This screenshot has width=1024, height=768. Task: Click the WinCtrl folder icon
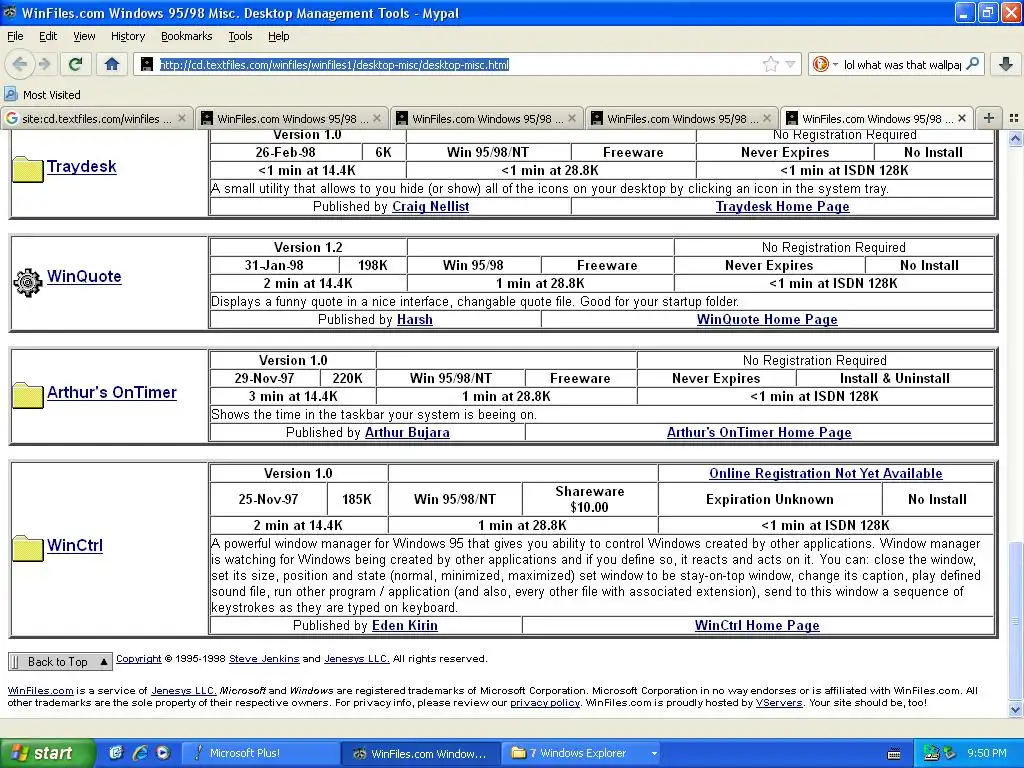[27, 548]
